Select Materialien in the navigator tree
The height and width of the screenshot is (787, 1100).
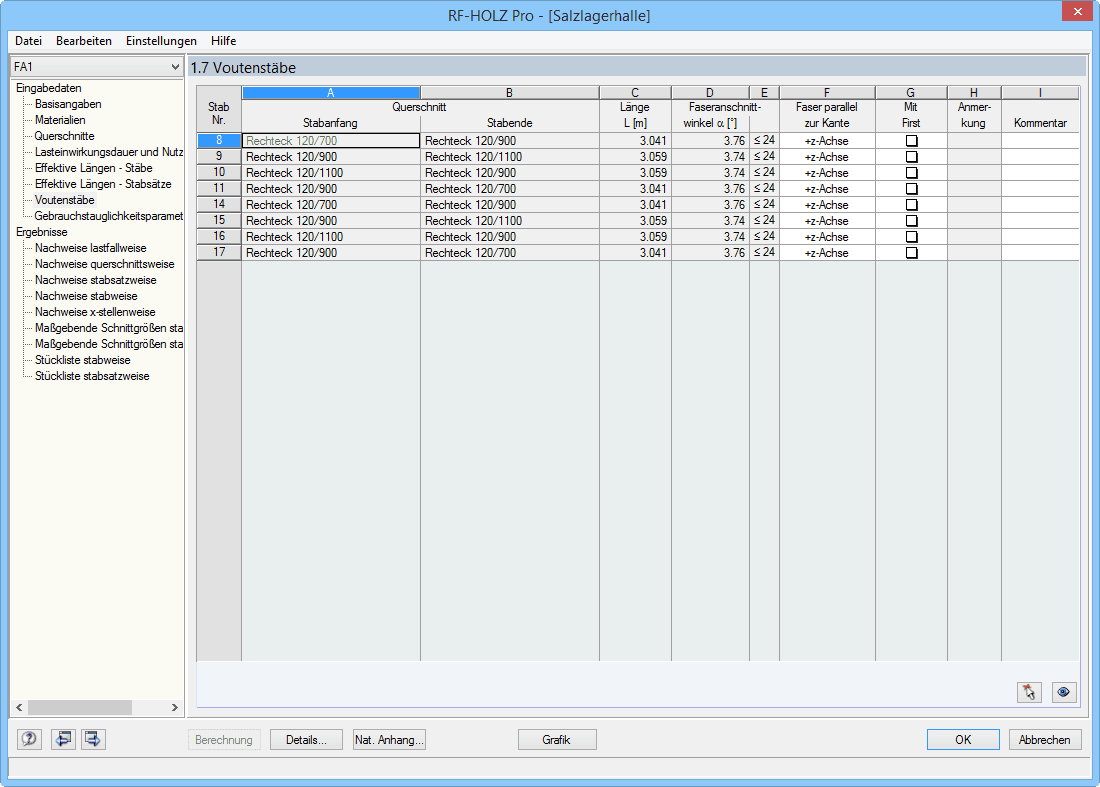(x=60, y=120)
